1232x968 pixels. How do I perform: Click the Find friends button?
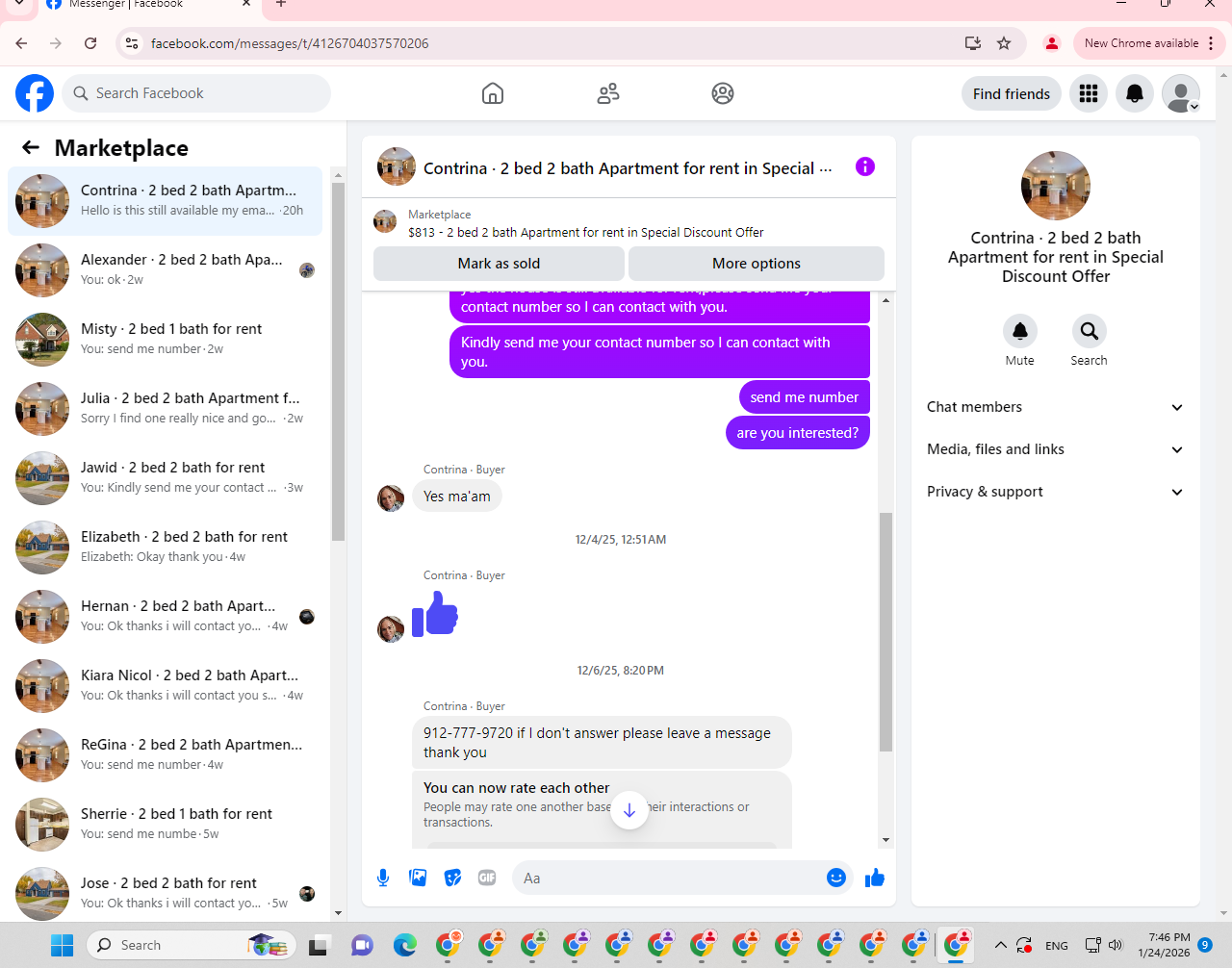coord(1012,93)
